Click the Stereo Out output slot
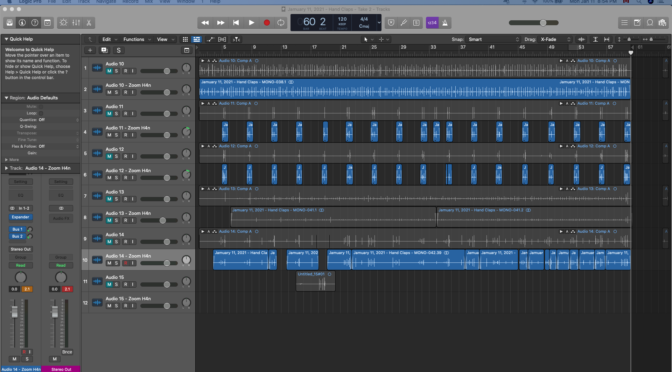 21,249
